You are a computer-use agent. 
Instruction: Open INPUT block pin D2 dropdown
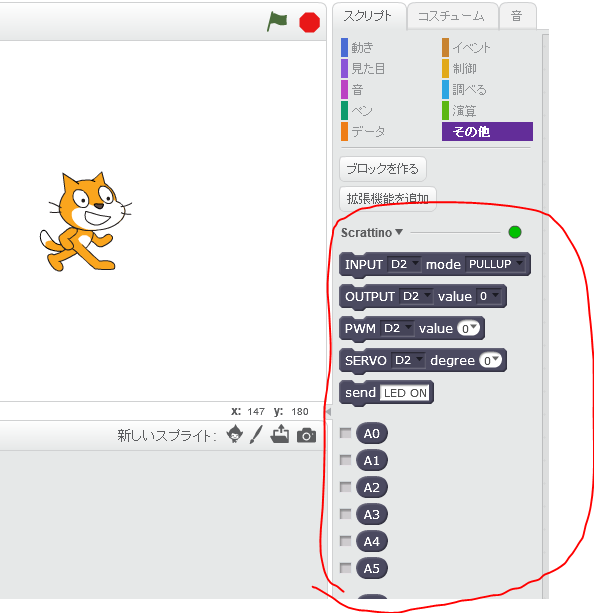pos(404,265)
